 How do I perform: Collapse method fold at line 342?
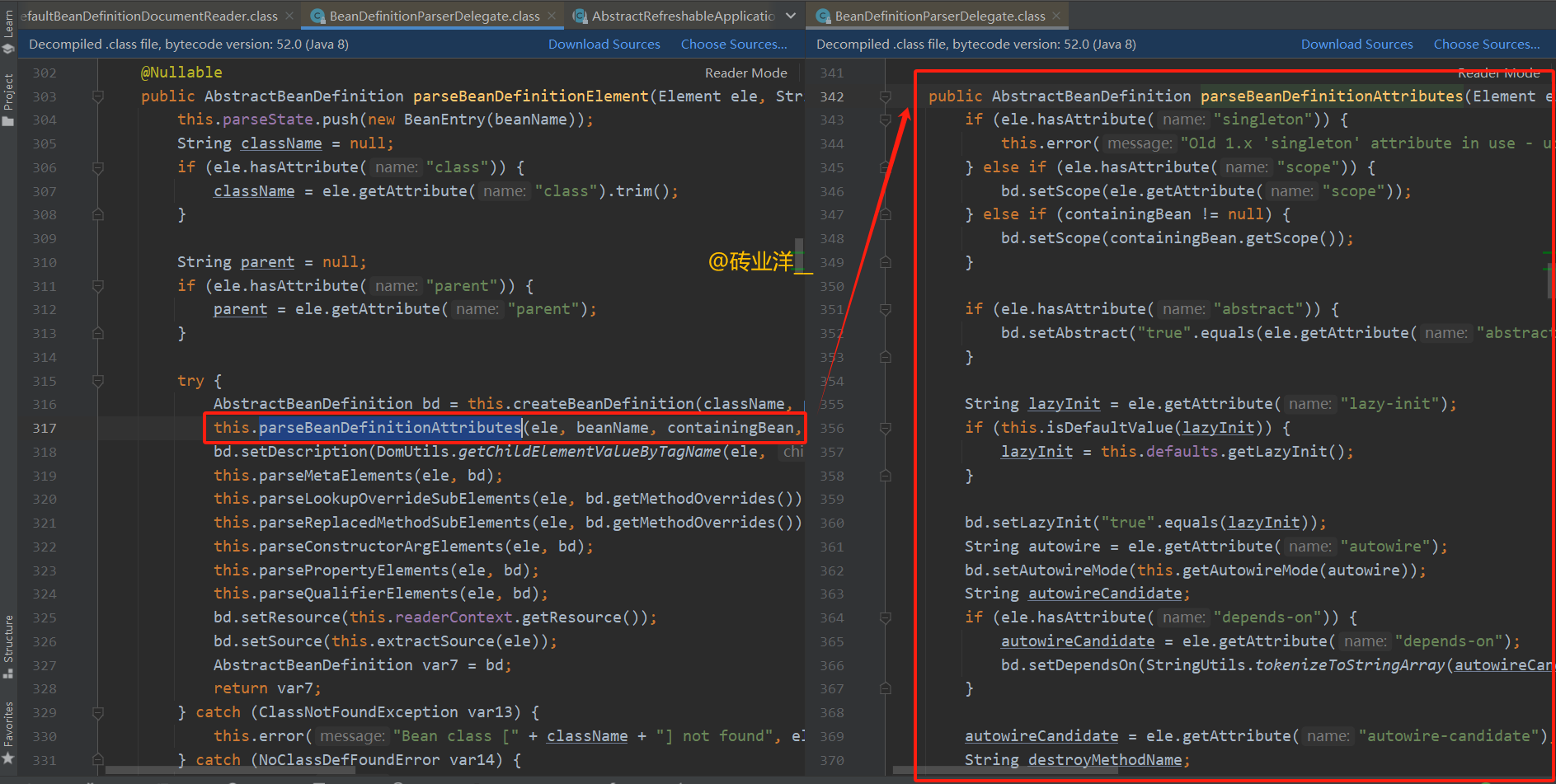tap(886, 96)
